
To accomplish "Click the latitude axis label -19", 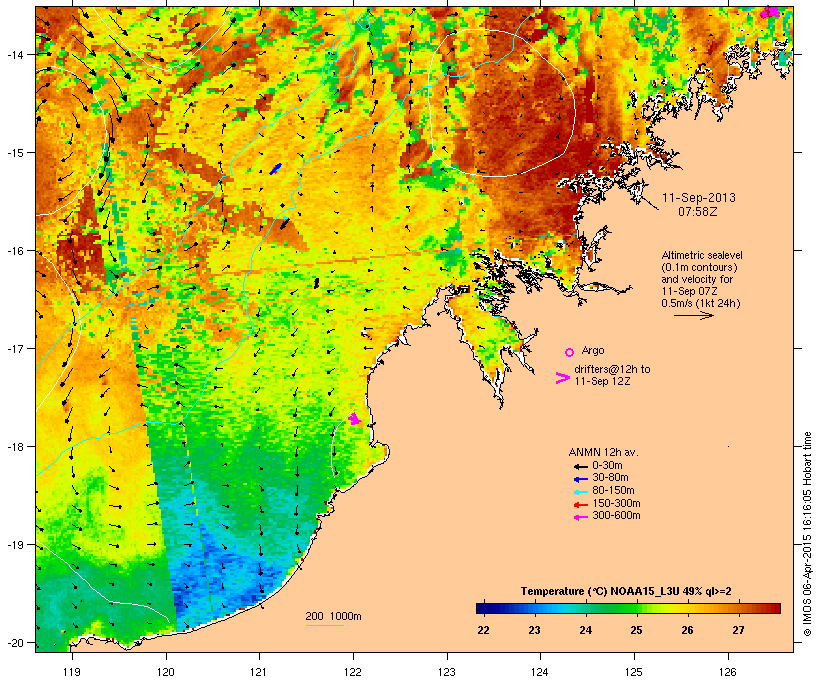I will tap(15, 545).
